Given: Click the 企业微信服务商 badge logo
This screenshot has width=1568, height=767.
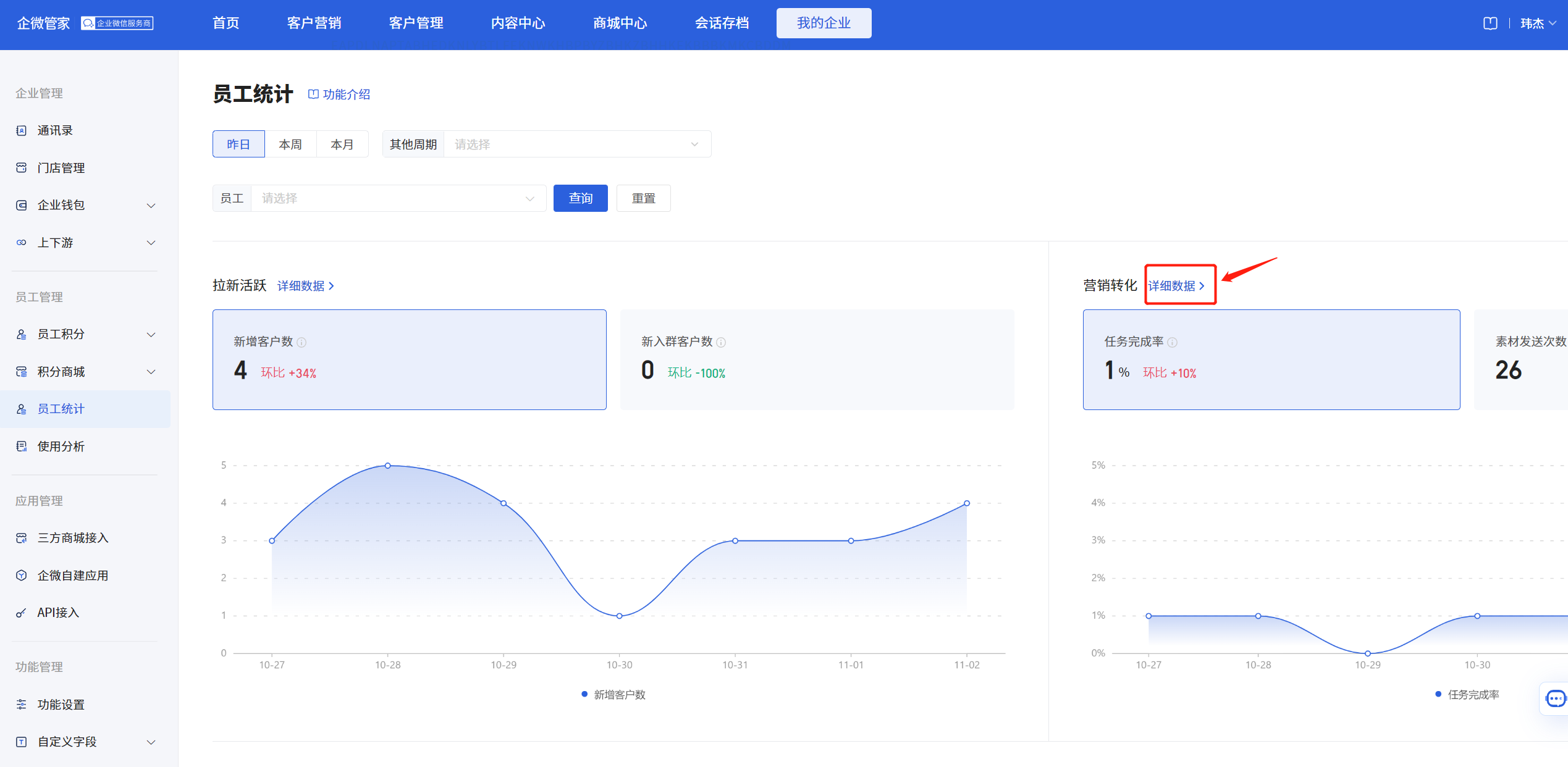Looking at the screenshot, I should pos(117,23).
